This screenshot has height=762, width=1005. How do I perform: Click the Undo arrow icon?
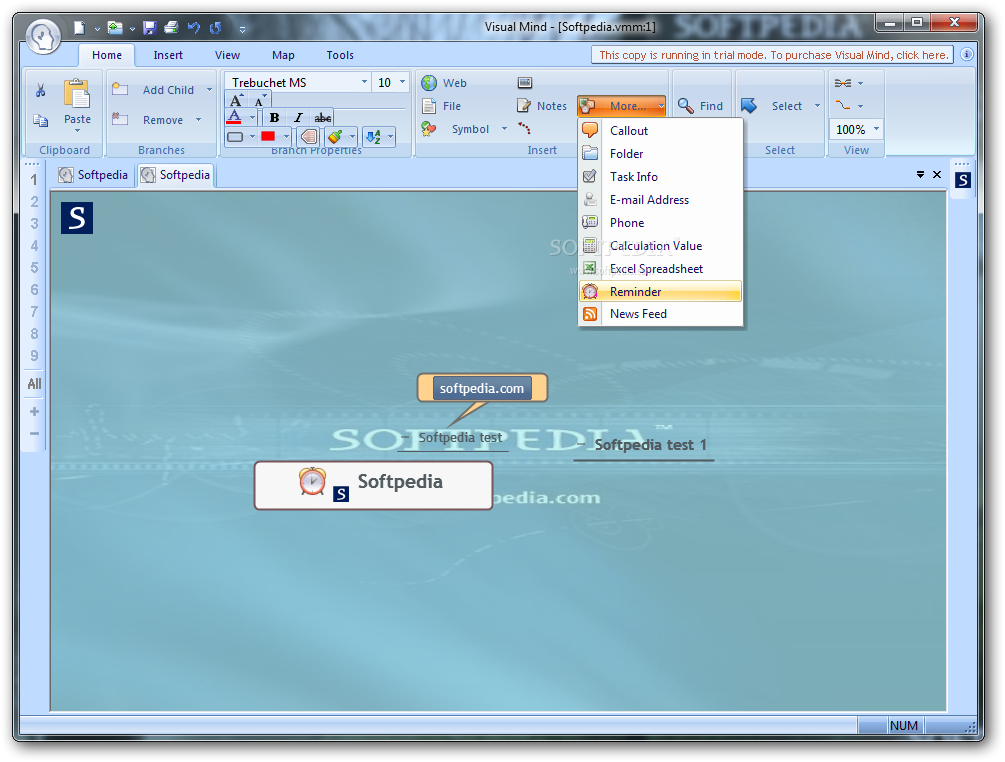(194, 28)
